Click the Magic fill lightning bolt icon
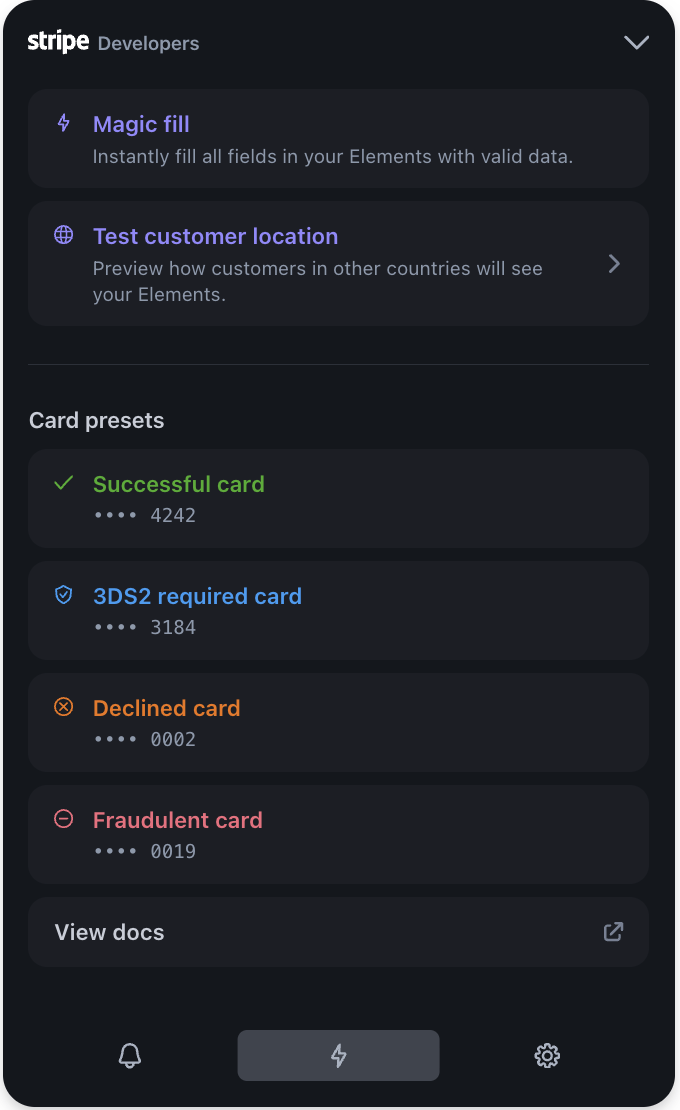This screenshot has width=680, height=1110. [64, 124]
